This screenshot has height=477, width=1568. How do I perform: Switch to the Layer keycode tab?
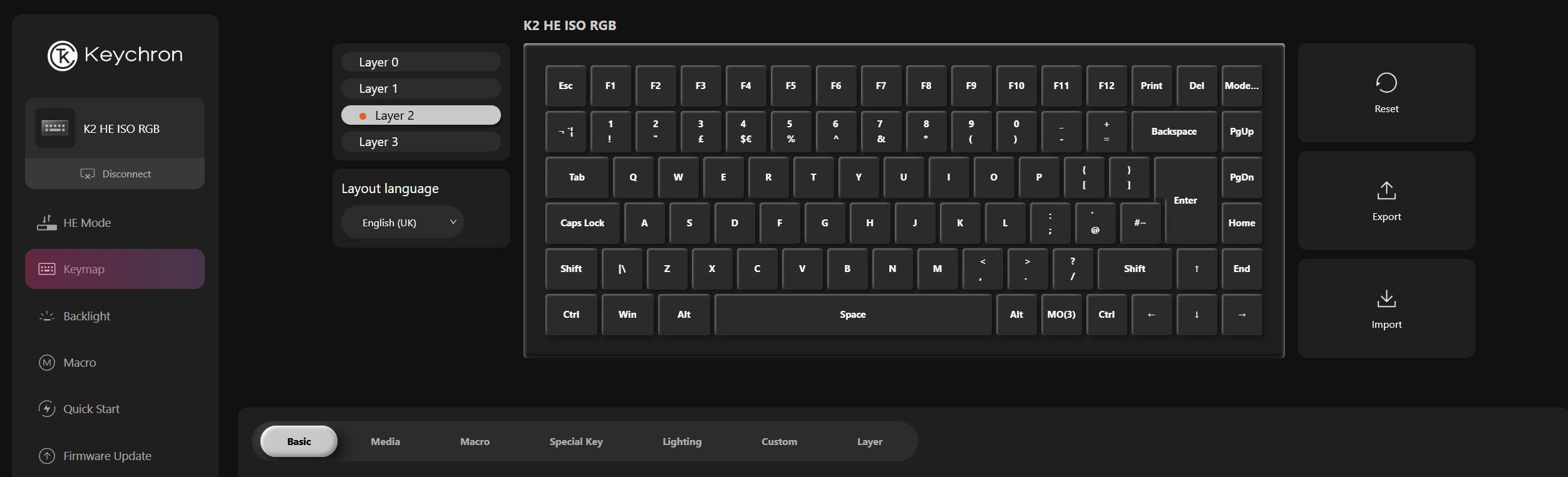(x=870, y=441)
